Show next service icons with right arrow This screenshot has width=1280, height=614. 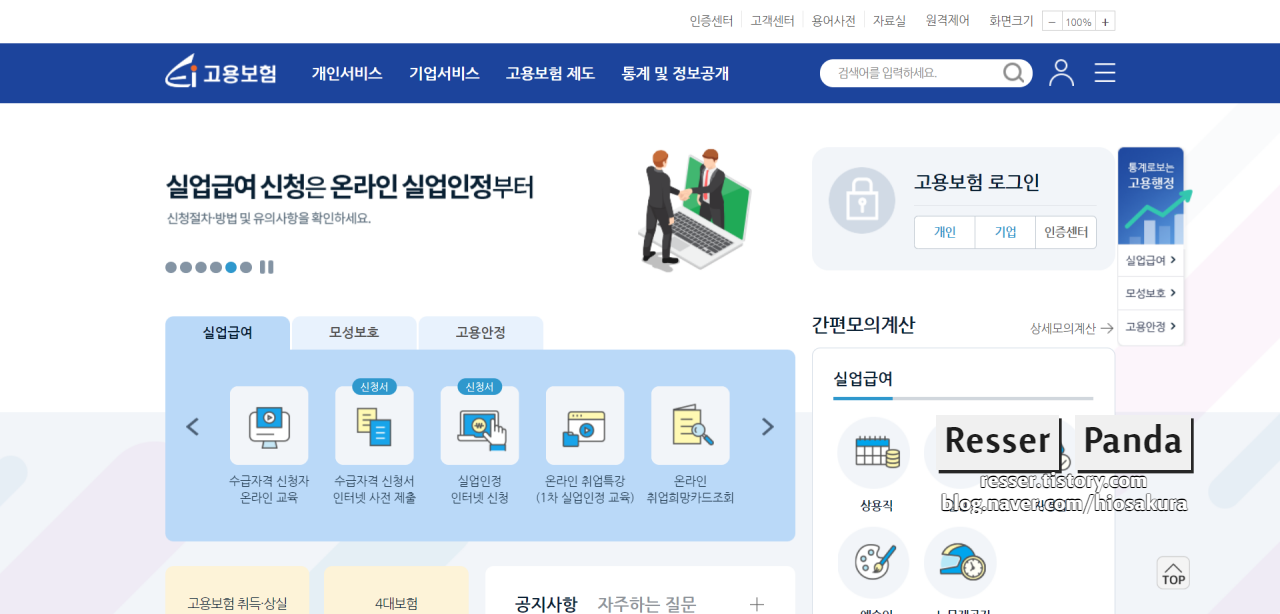(767, 427)
